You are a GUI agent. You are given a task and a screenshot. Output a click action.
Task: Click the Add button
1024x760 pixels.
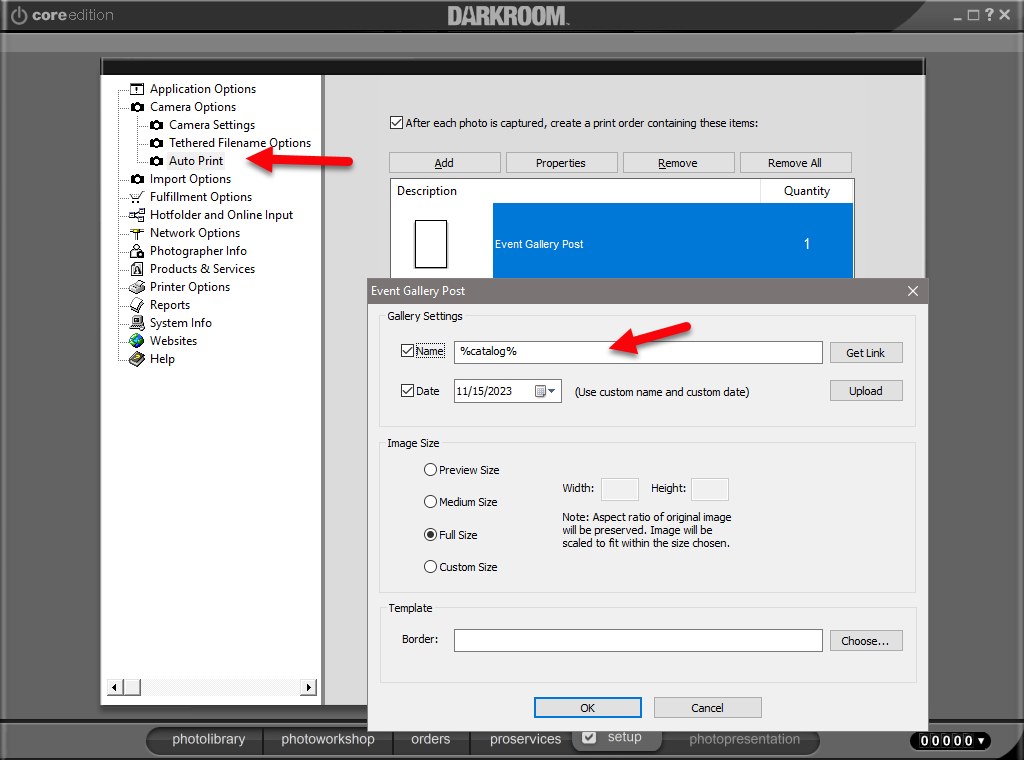445,163
